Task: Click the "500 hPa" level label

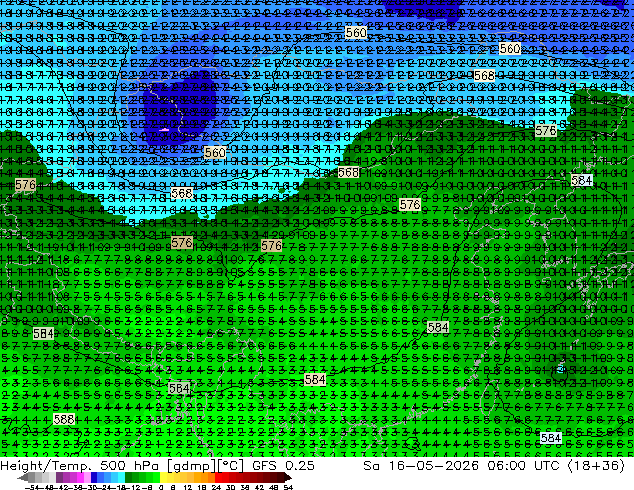Action: coord(130,465)
